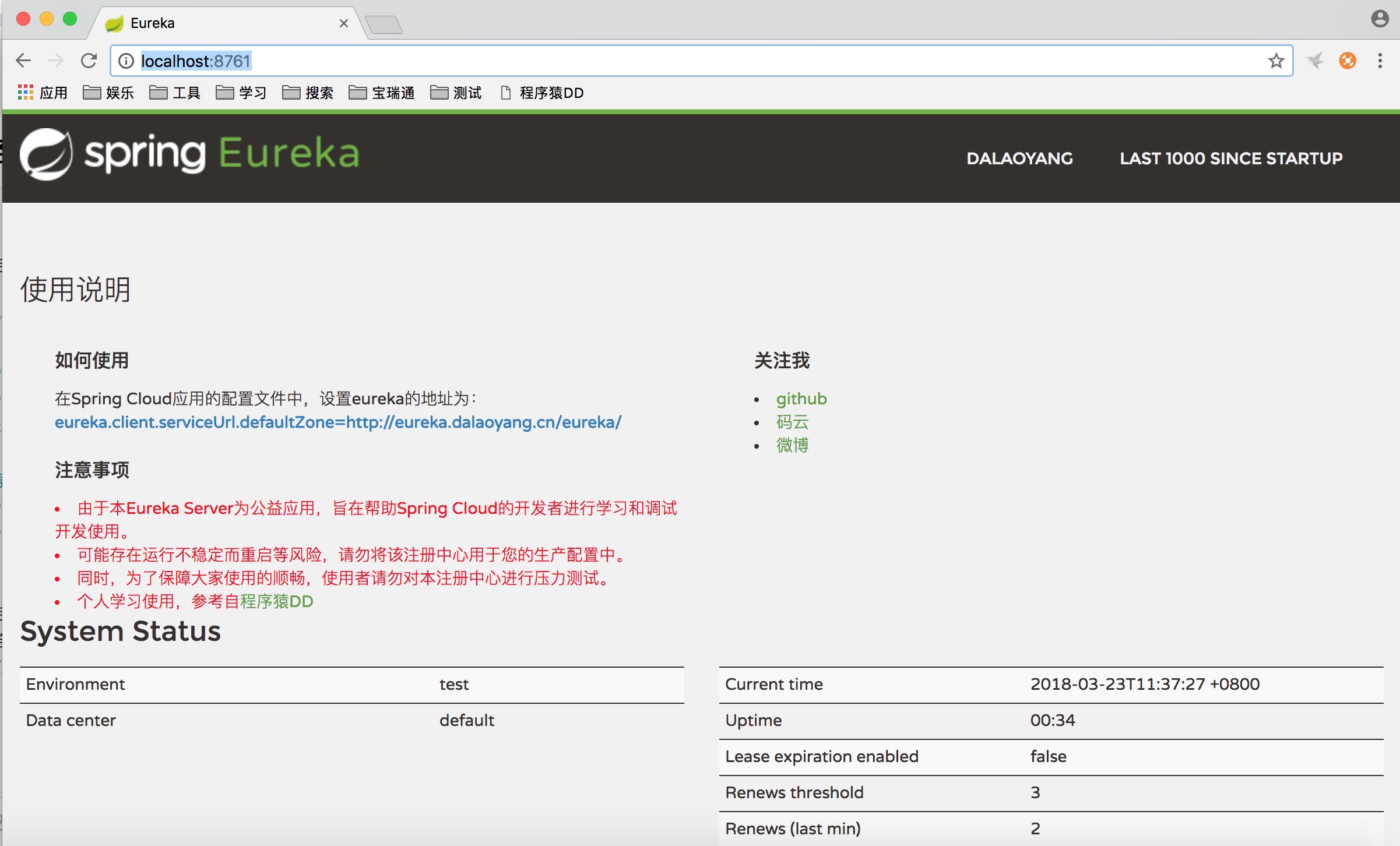The height and width of the screenshot is (846, 1400).
Task: Click the bird extension icon
Action: [x=1315, y=61]
